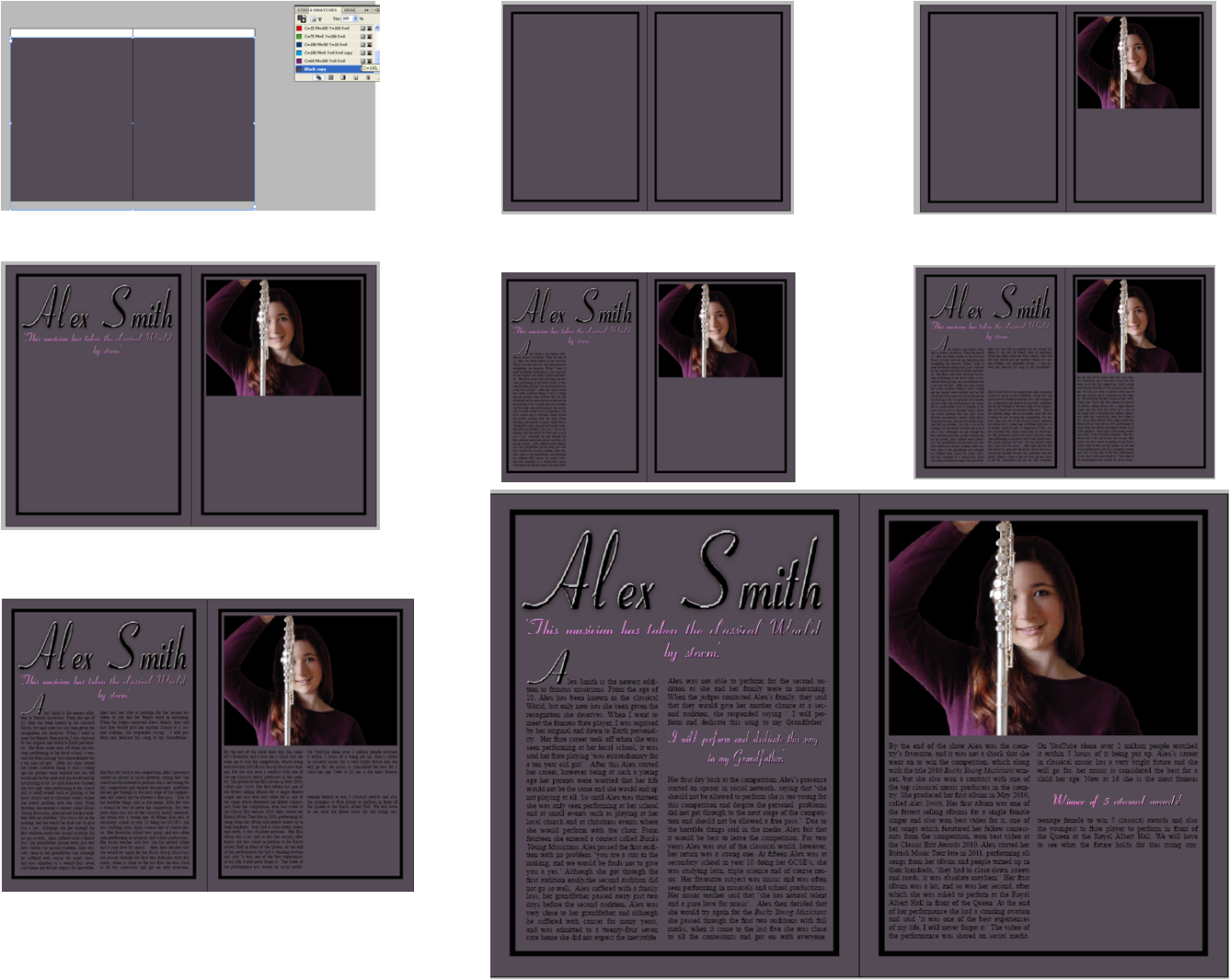Image resolution: width=1230 pixels, height=980 pixels.
Task: Select the swatch named 'C=100 M=0 Y=0 K=0 copy'
Action: (334, 52)
